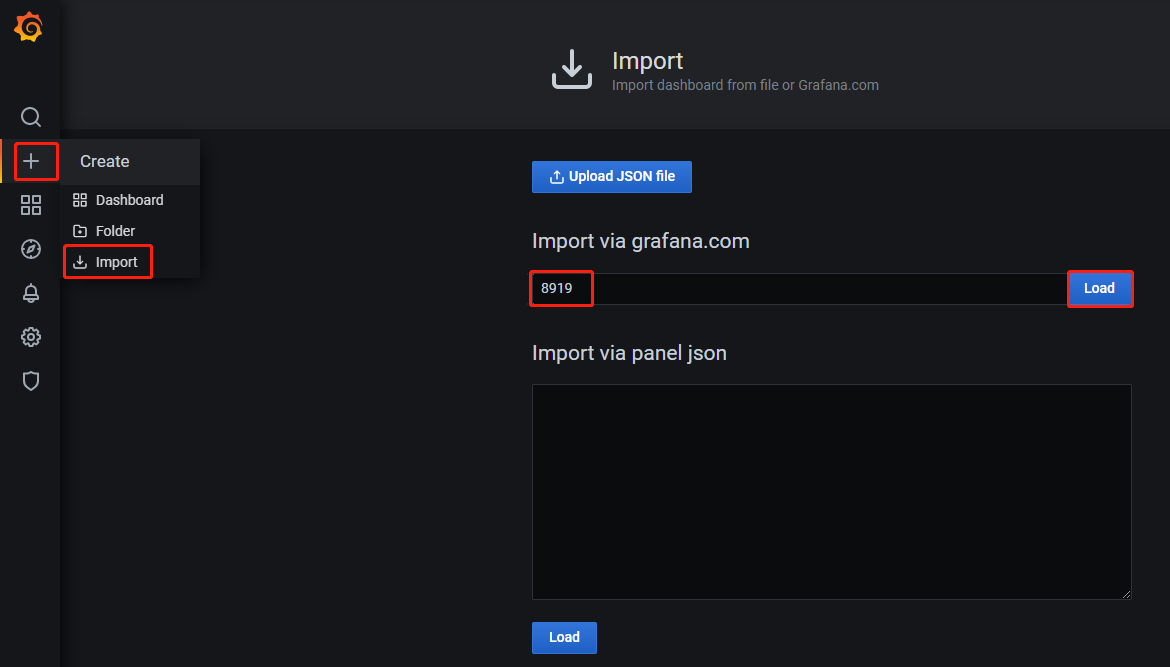Click Load below the panel json area
Image resolution: width=1170 pixels, height=667 pixels.
(x=564, y=638)
